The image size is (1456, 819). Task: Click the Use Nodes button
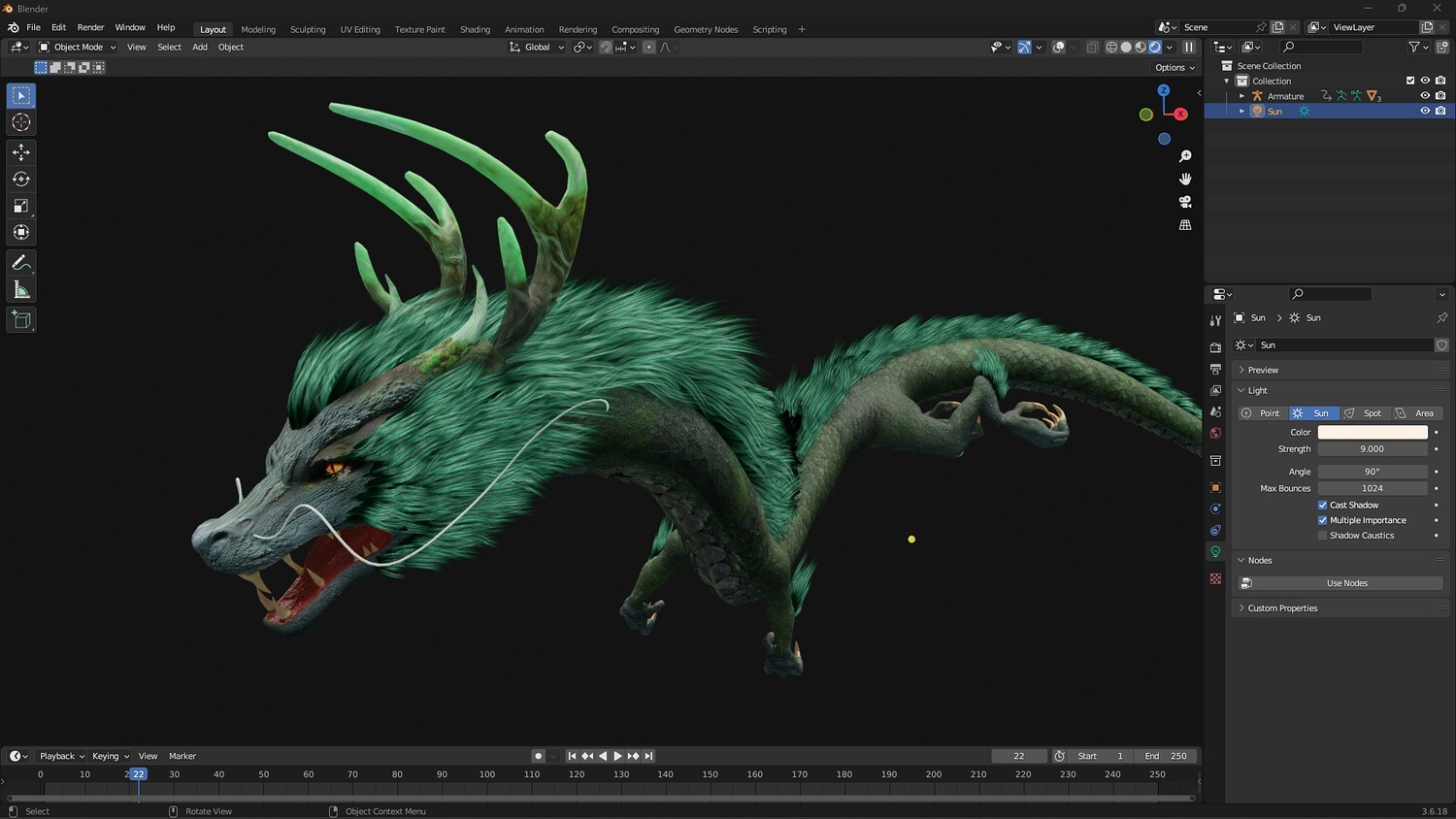click(1346, 583)
